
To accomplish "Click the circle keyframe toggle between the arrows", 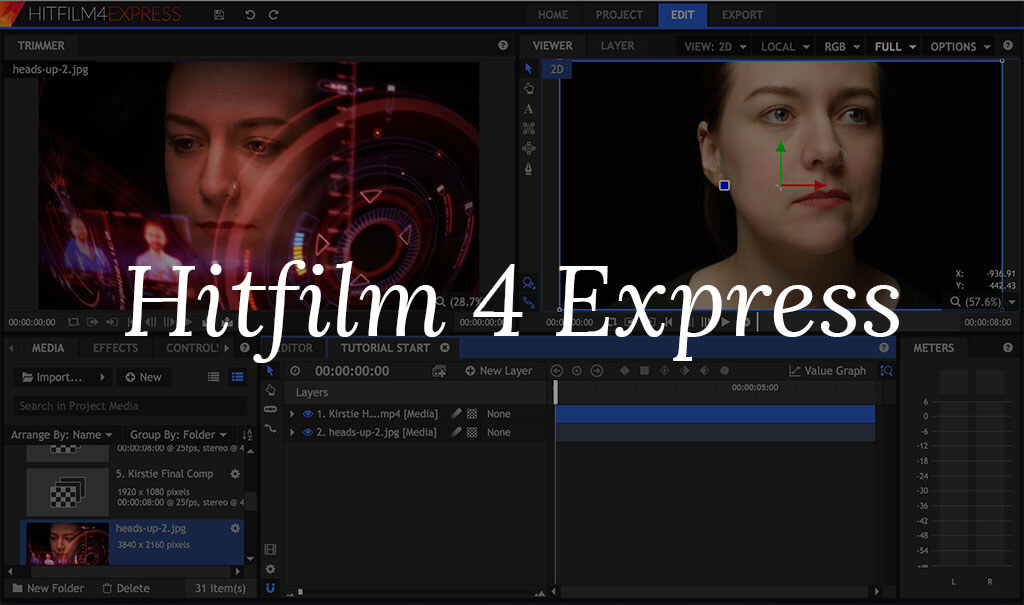I will 577,370.
